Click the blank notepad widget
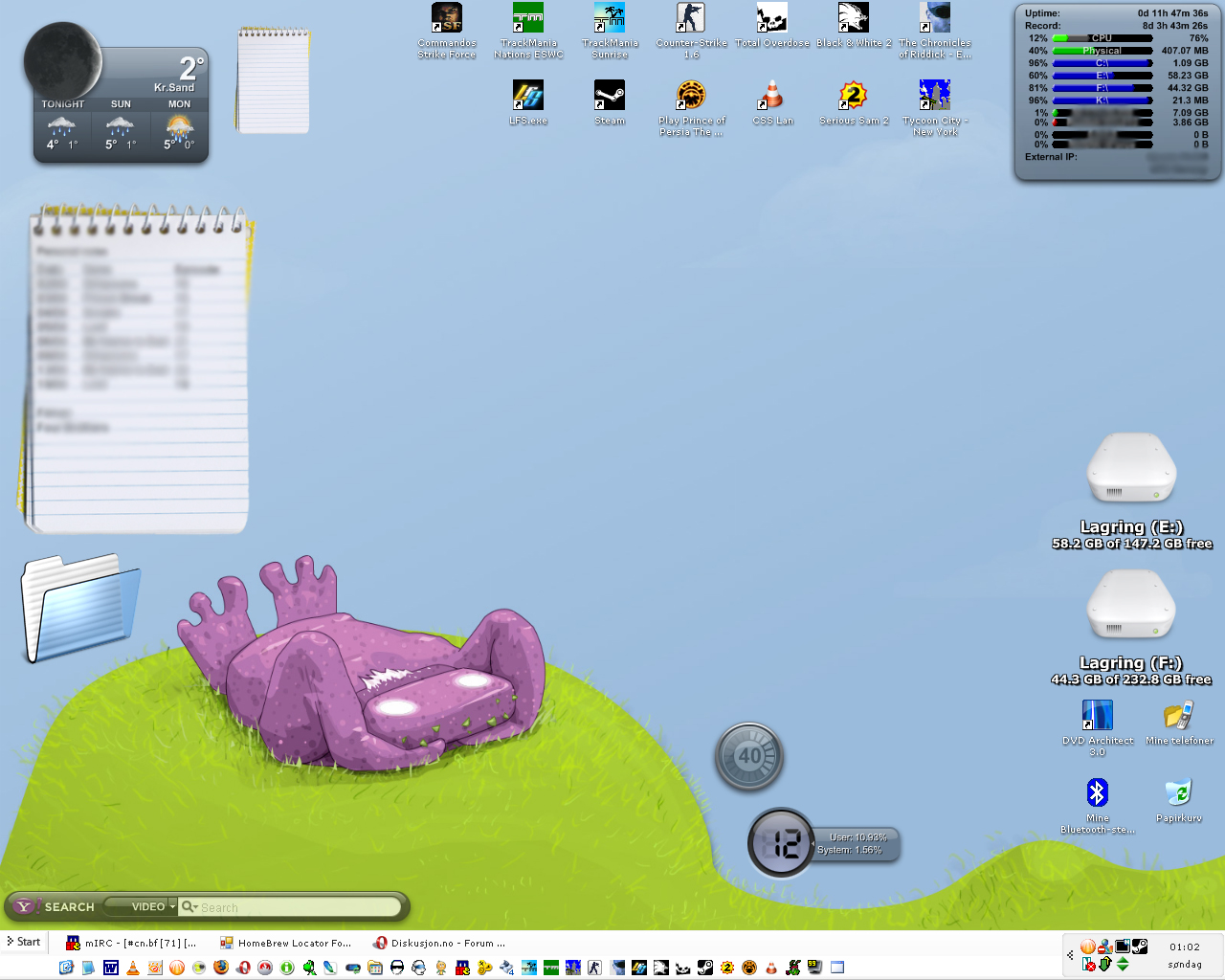The height and width of the screenshot is (980, 1225). coord(274,80)
